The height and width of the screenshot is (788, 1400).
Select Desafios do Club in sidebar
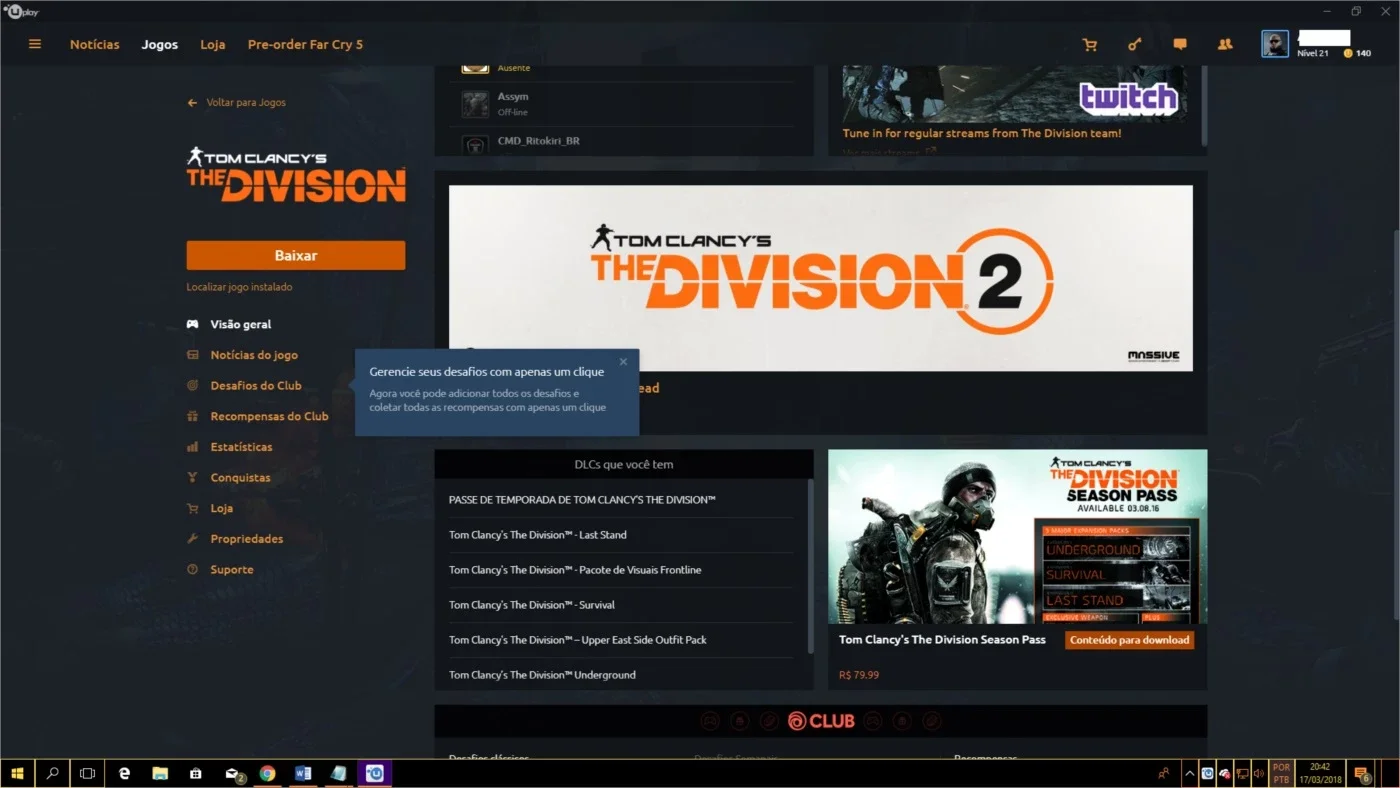[256, 386]
